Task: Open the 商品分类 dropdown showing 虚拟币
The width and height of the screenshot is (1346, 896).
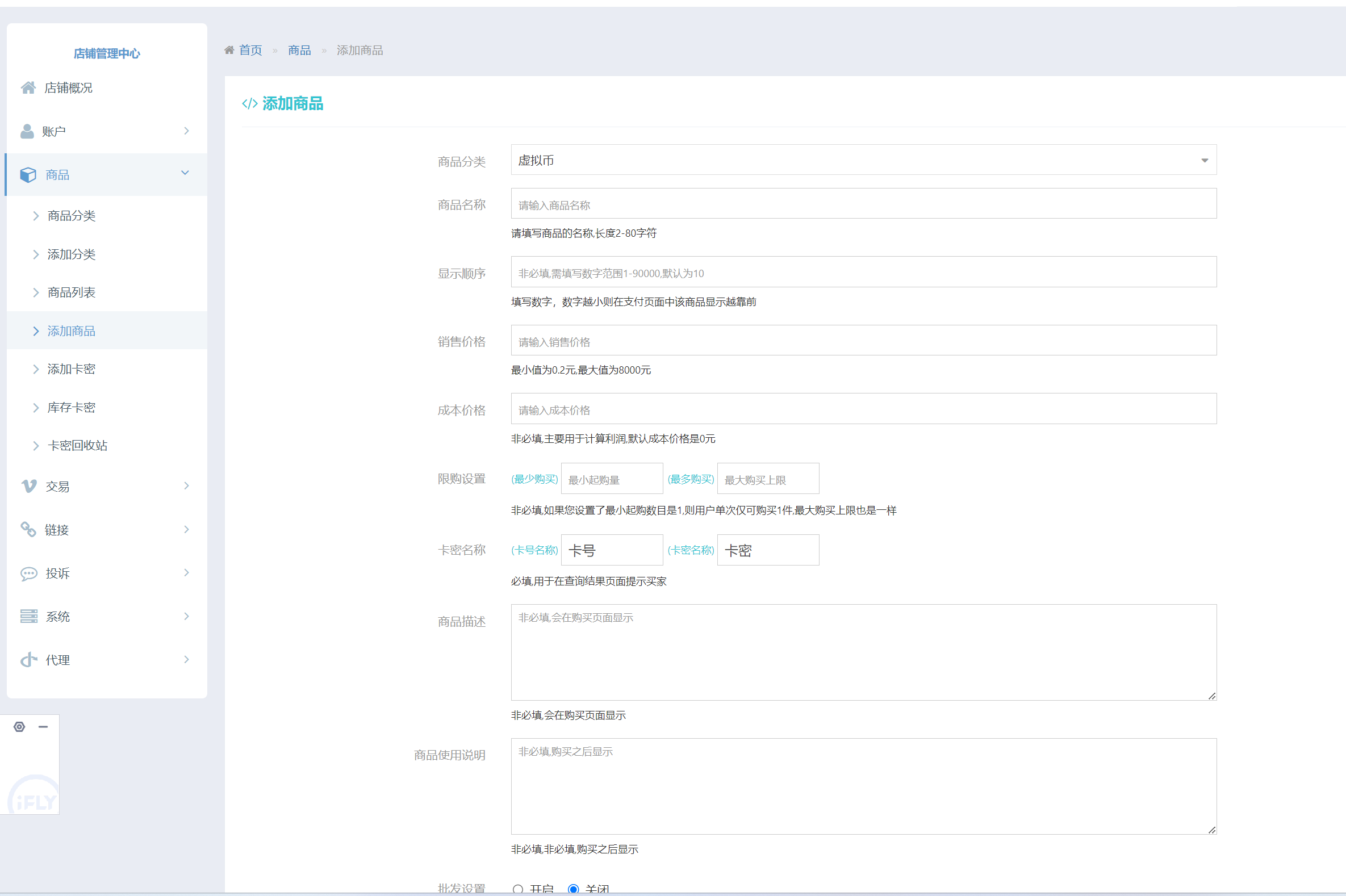Action: coord(863,160)
